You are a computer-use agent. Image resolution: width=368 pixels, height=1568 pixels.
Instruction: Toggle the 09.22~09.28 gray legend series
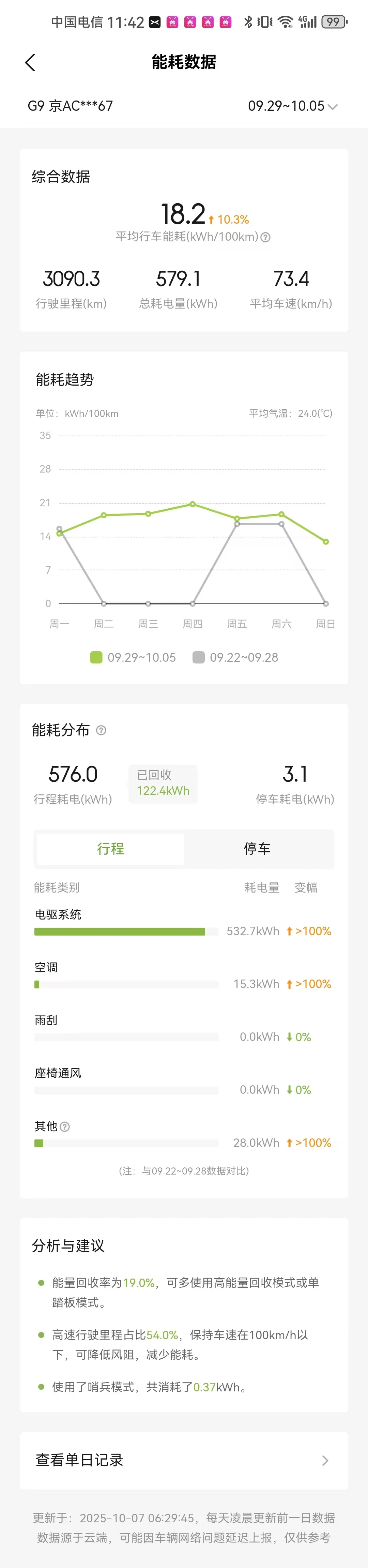(x=198, y=657)
